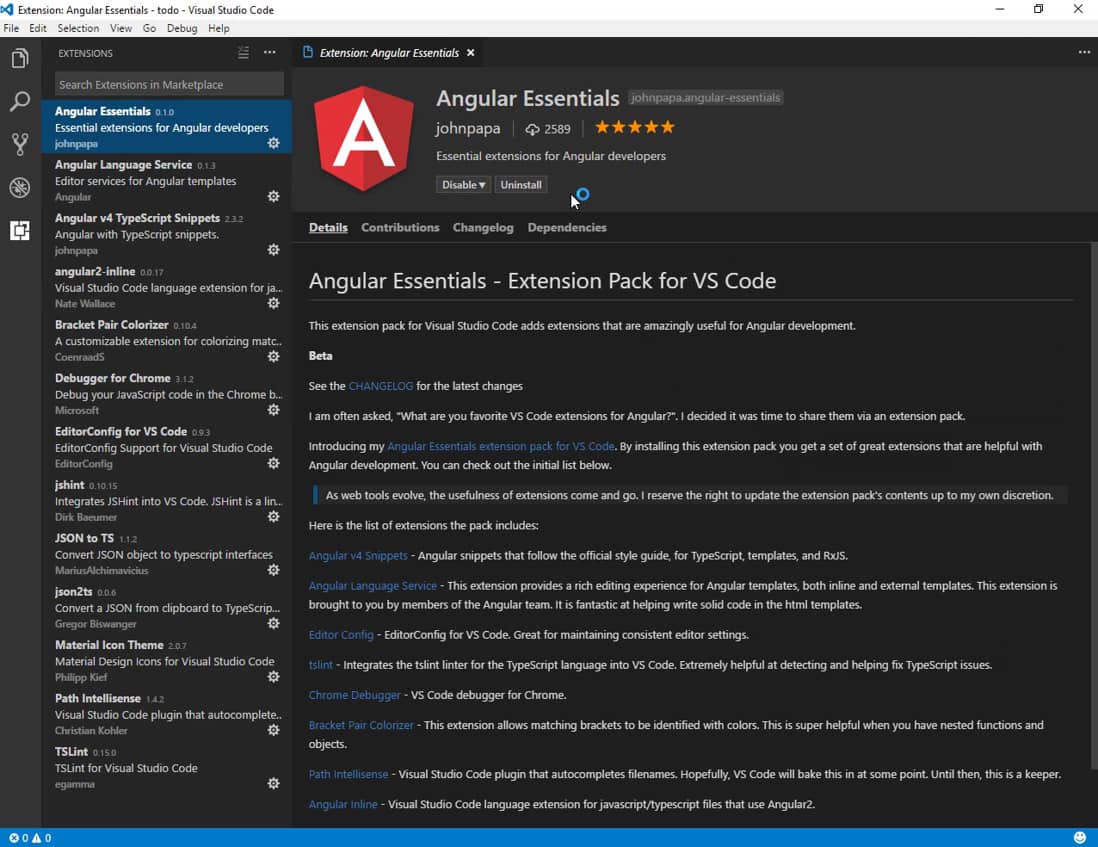Viewport: 1098px width, 847px height.
Task: Click the TSLint extension gear icon
Action: (x=273, y=784)
